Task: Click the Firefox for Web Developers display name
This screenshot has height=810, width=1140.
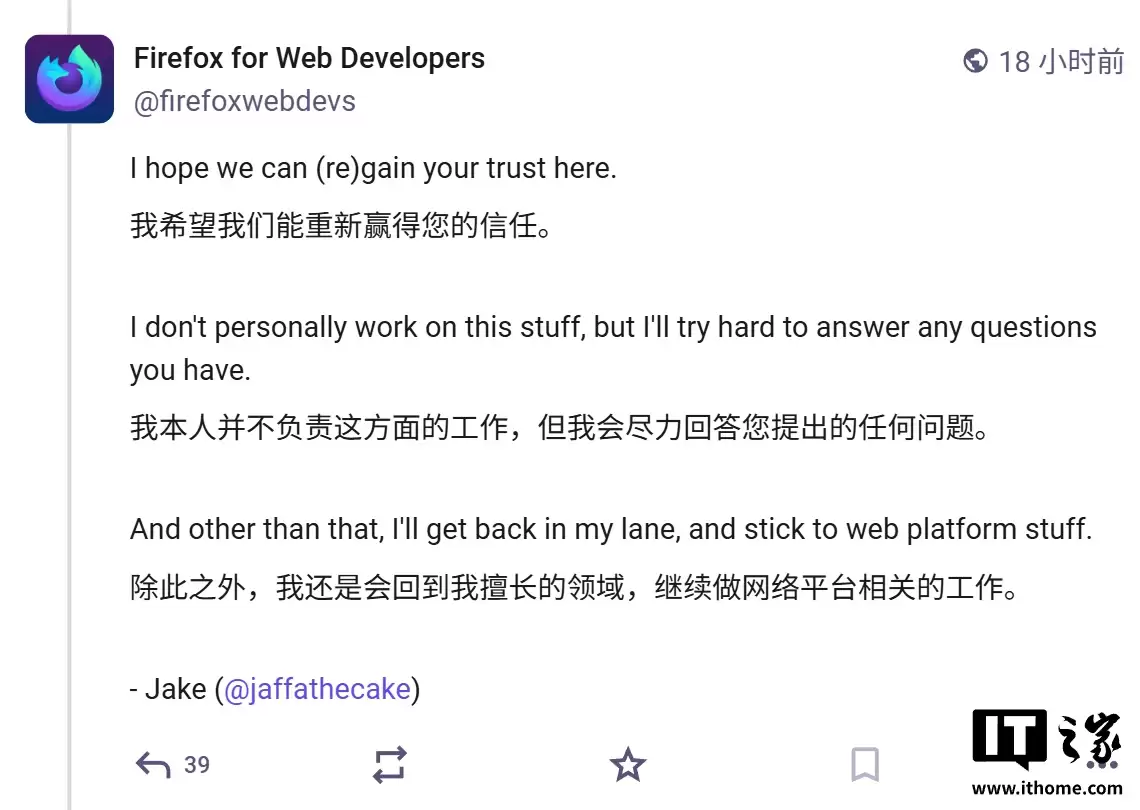Action: coord(308,58)
